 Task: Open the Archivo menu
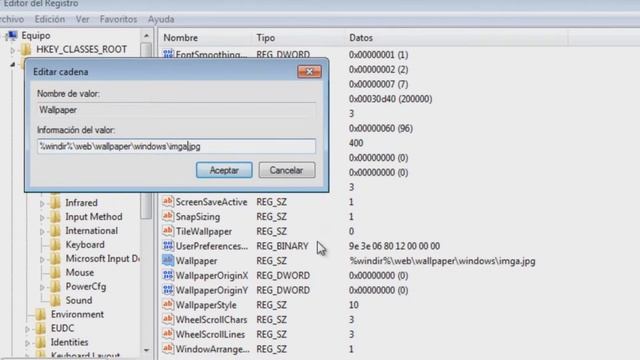pos(11,19)
